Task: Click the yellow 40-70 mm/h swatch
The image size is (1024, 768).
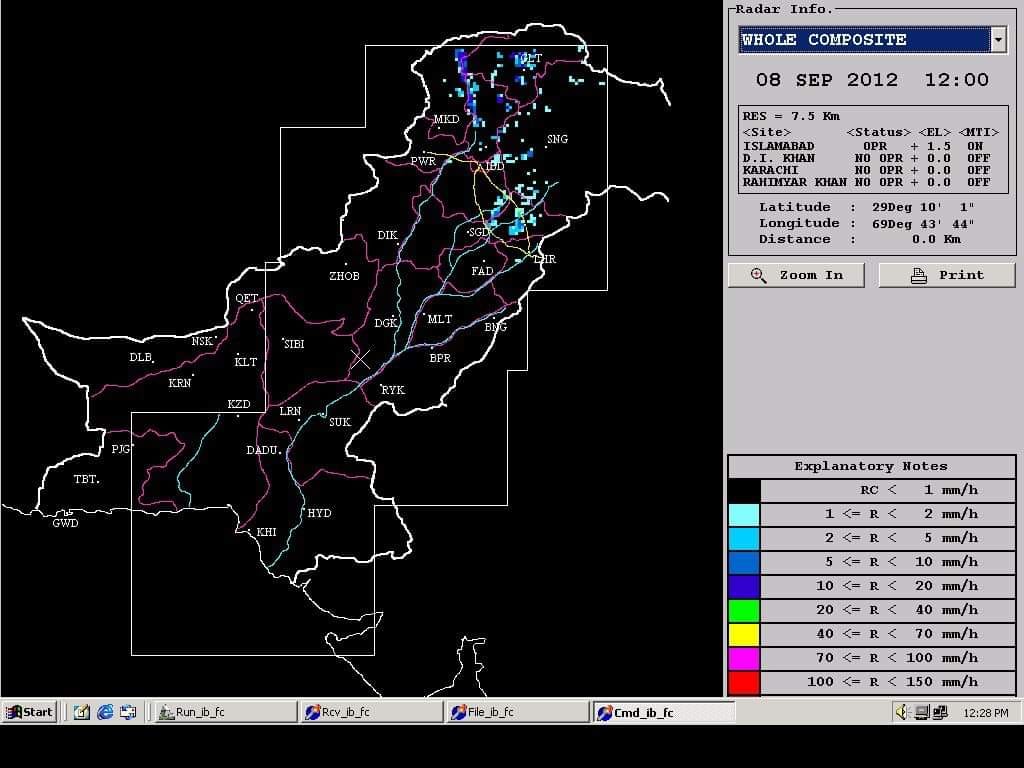Action: coord(744,634)
